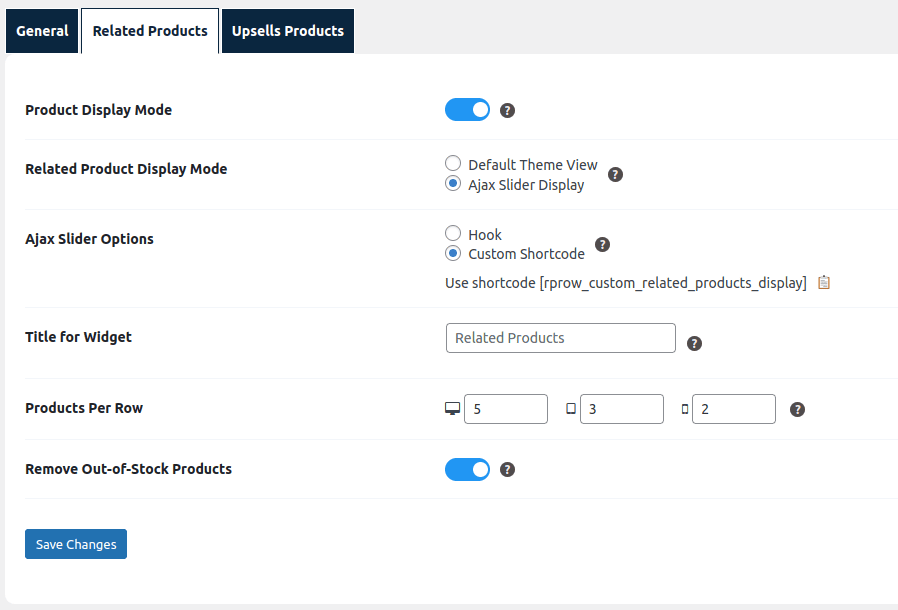The image size is (898, 610).
Task: Click the desktop monitor icon in Products Per Row
Action: [x=452, y=409]
